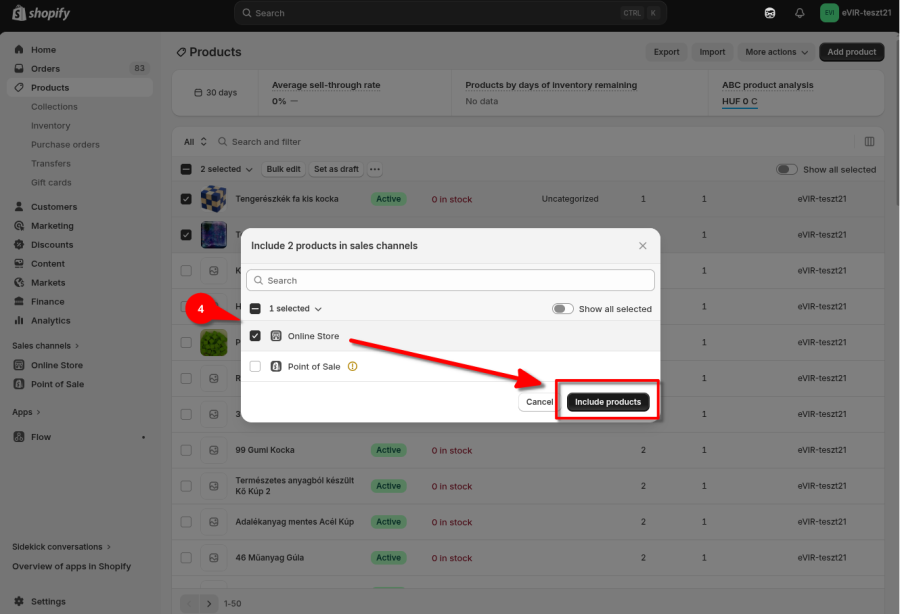Click the Home icon in sidebar
This screenshot has height=614, width=900.
(19, 49)
